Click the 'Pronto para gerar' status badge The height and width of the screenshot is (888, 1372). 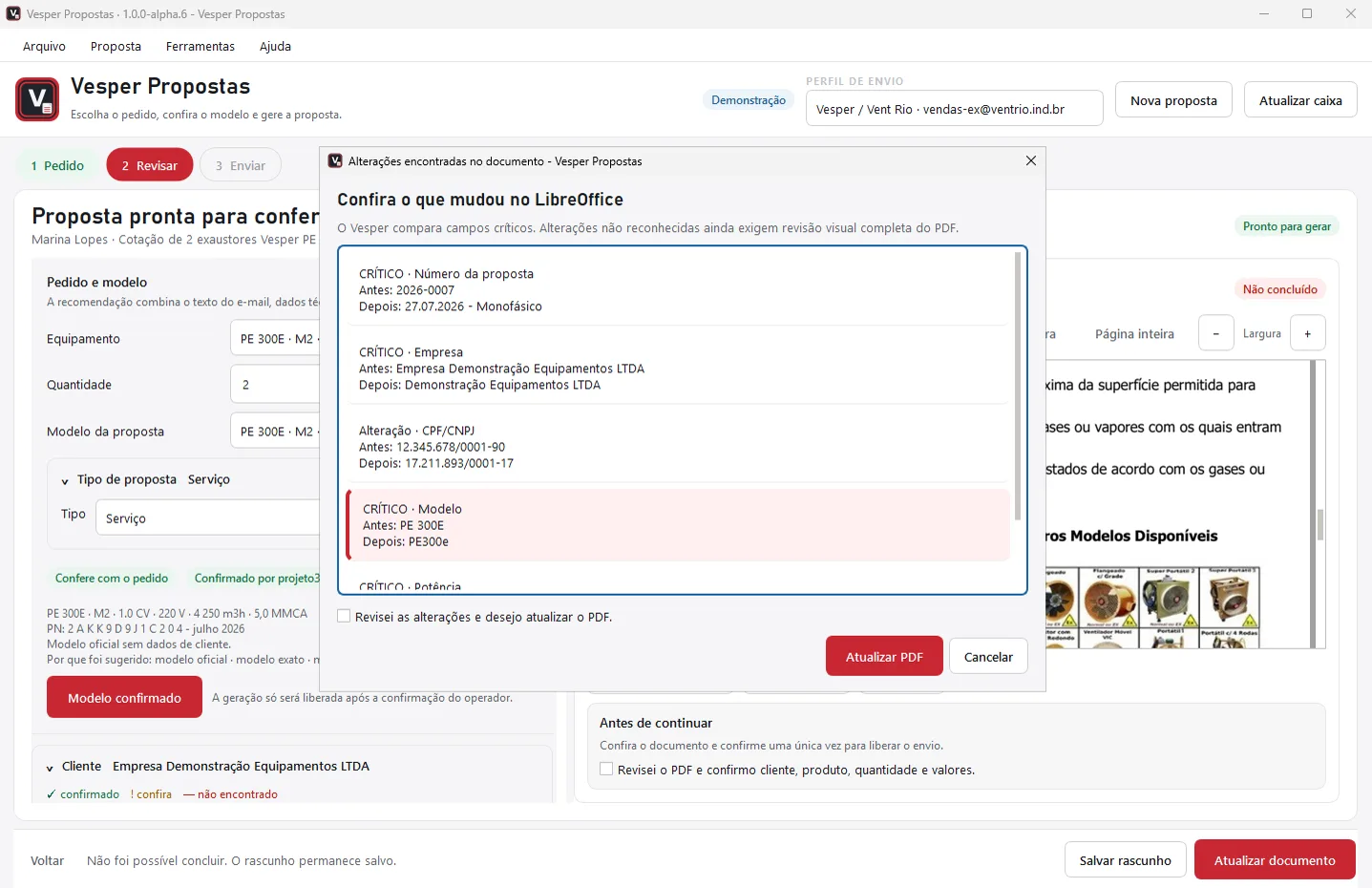pos(1286,226)
